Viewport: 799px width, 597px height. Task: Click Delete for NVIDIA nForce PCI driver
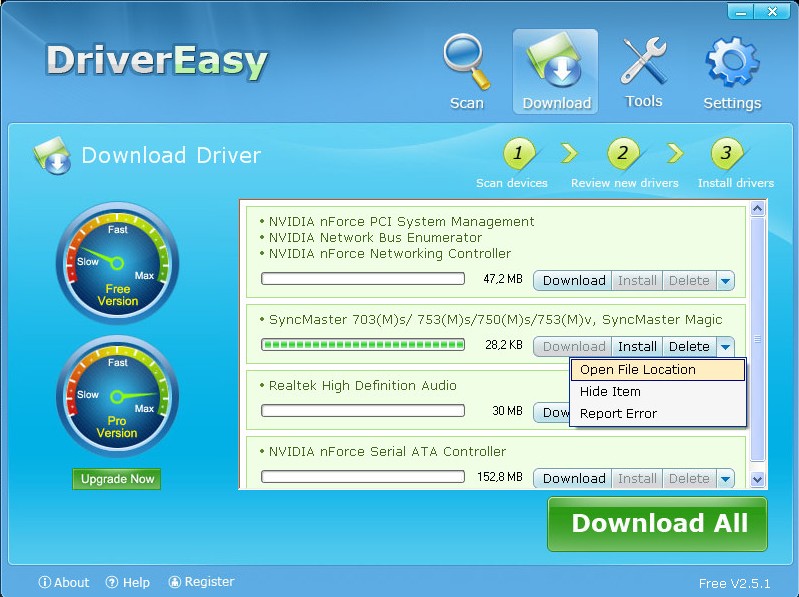pyautogui.click(x=689, y=281)
